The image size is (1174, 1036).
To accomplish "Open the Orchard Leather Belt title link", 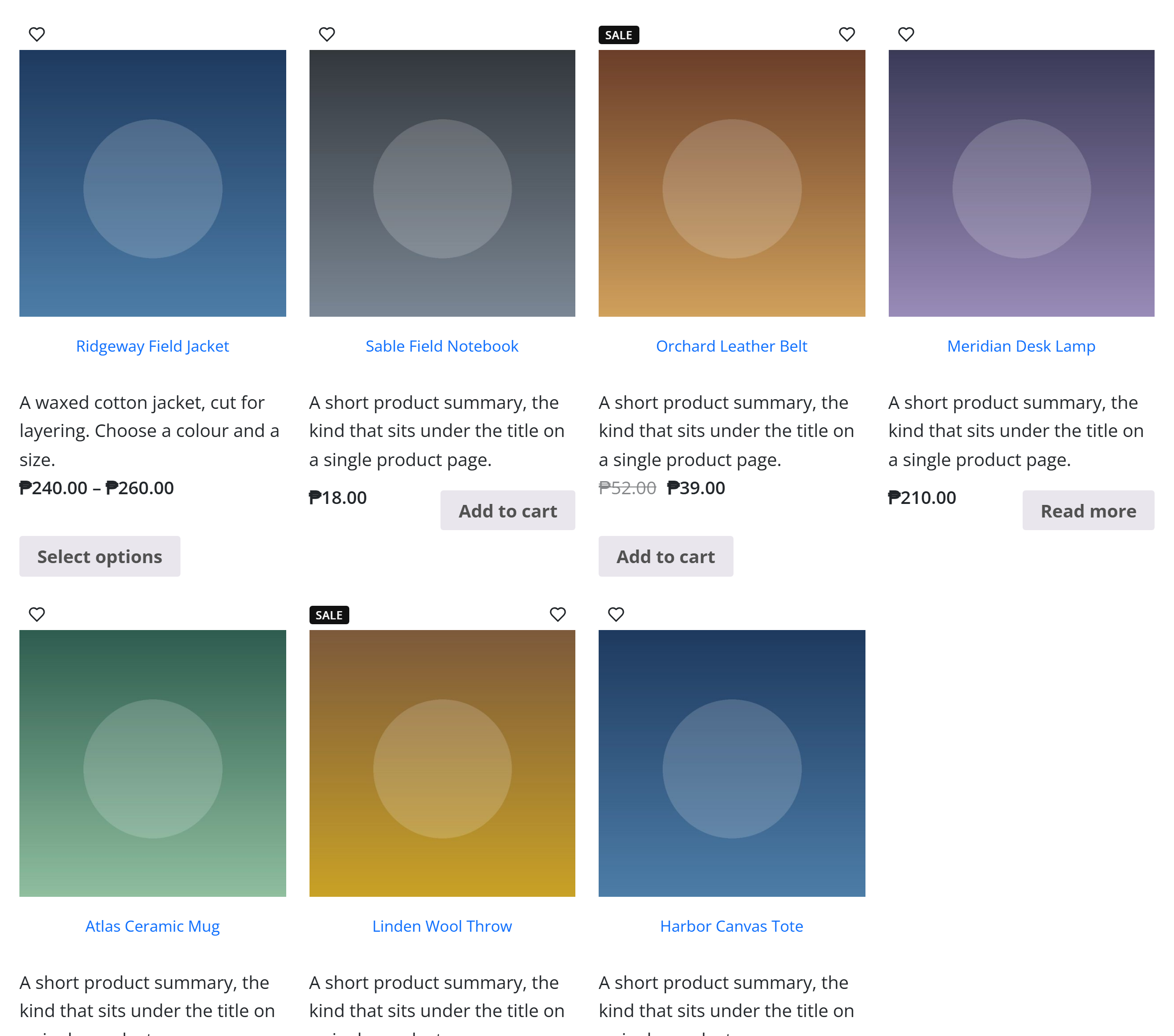I will coord(732,346).
